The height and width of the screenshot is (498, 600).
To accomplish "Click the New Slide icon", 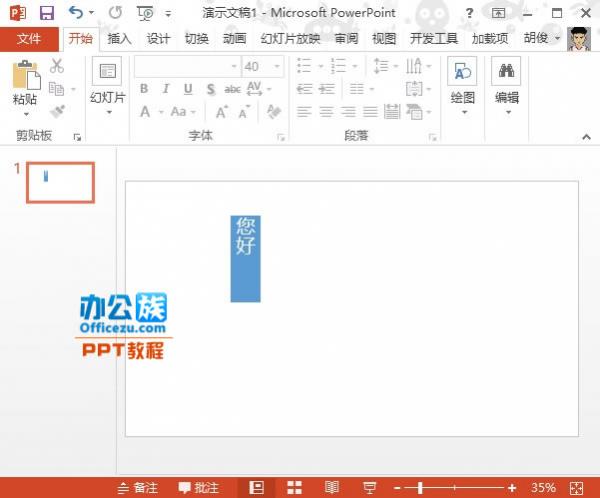I will [x=107, y=72].
